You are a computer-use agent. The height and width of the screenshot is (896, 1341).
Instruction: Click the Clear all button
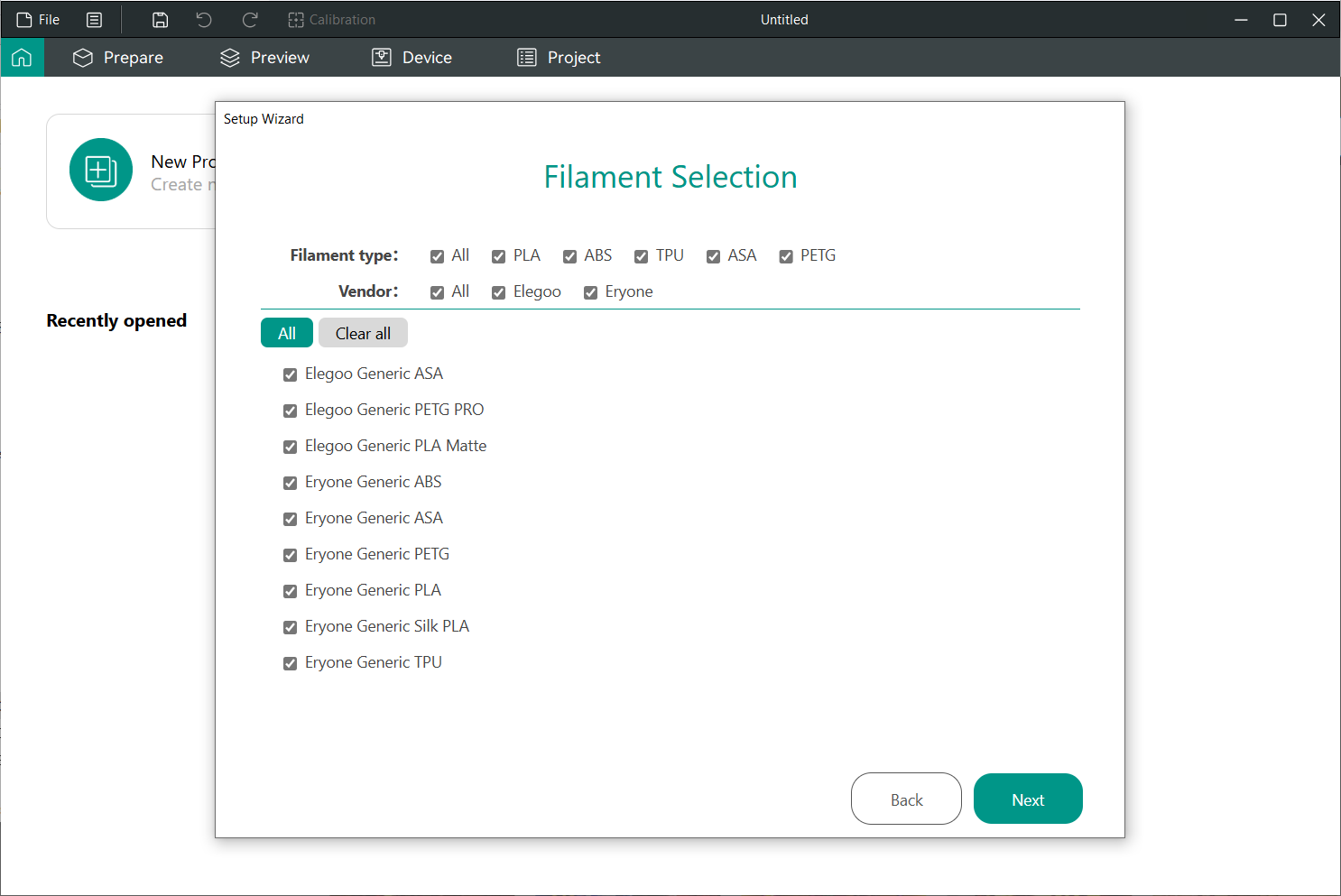coord(363,333)
